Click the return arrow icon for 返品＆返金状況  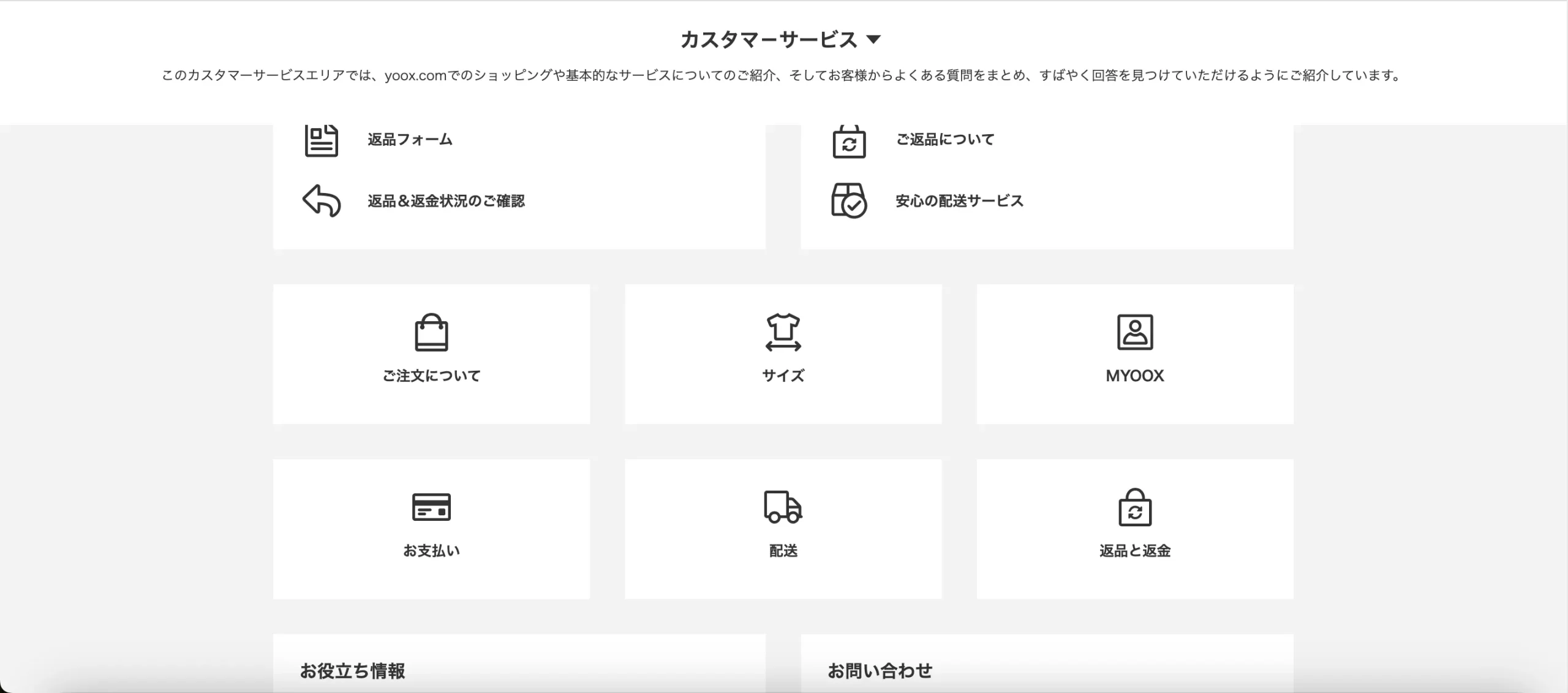[x=322, y=201]
